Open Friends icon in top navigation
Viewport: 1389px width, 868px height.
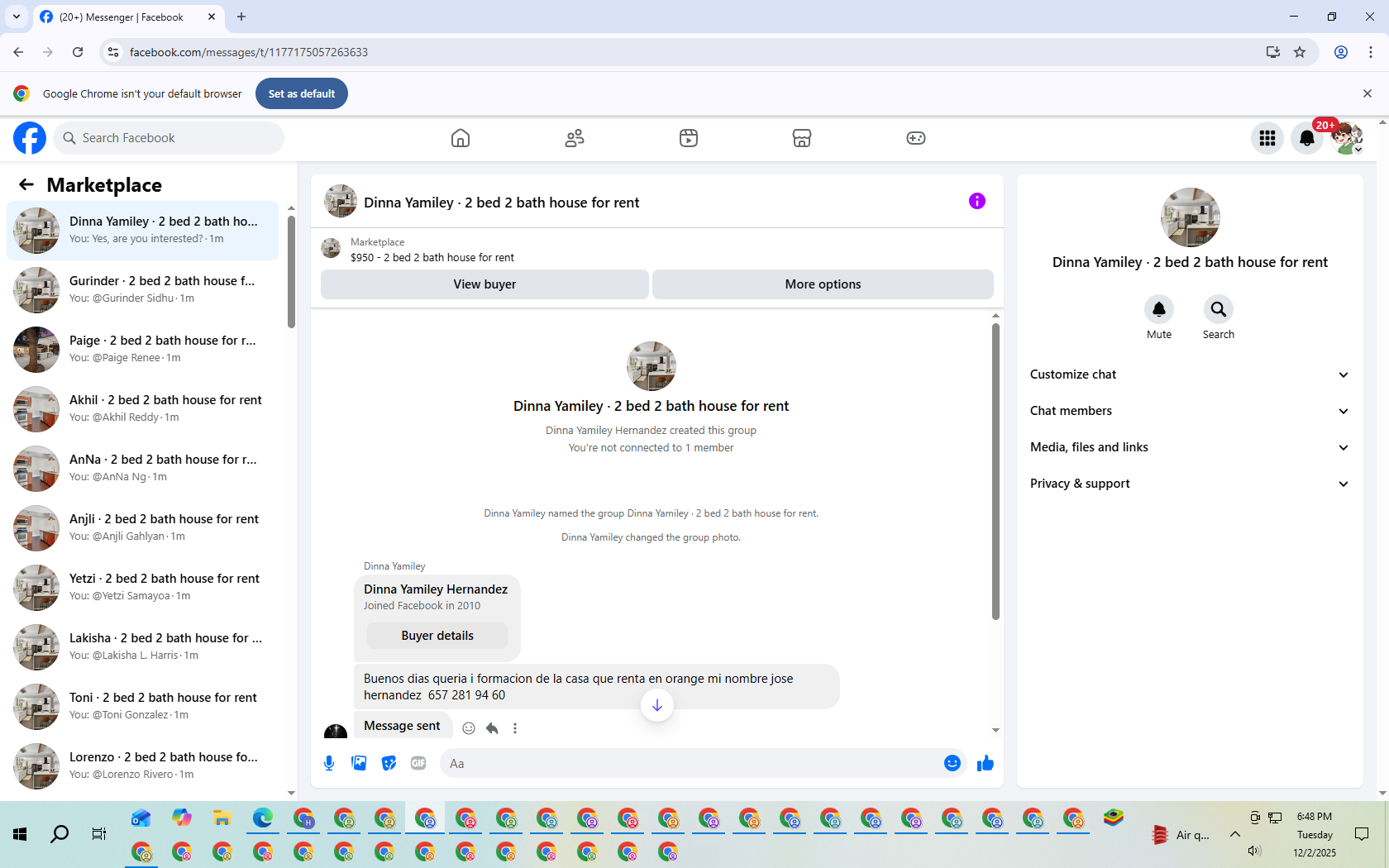pyautogui.click(x=575, y=138)
